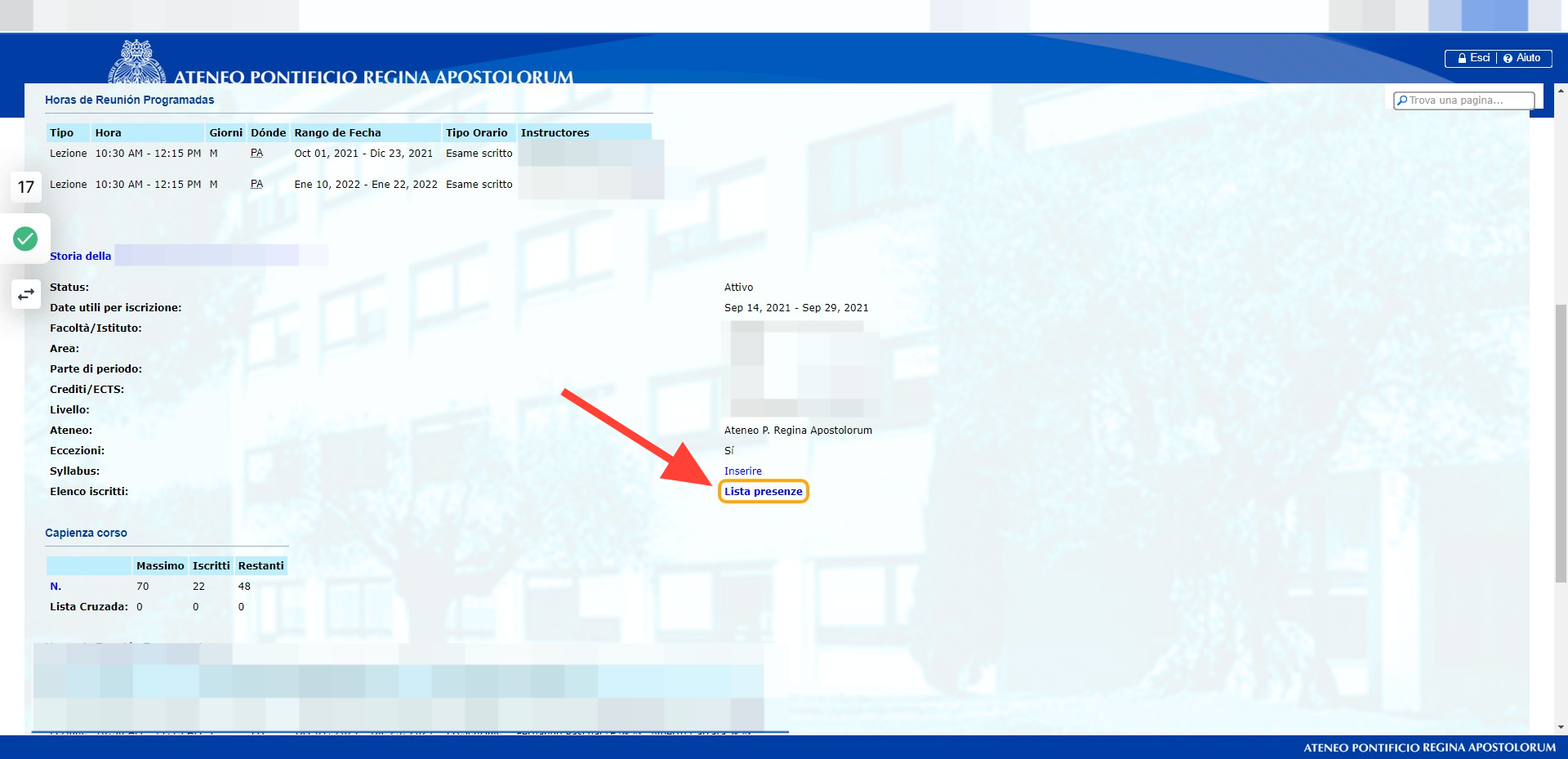This screenshot has height=759, width=1568.
Task: Click the Oct 01, 2021 - Dic 23, 2021 cell
Action: pos(363,154)
